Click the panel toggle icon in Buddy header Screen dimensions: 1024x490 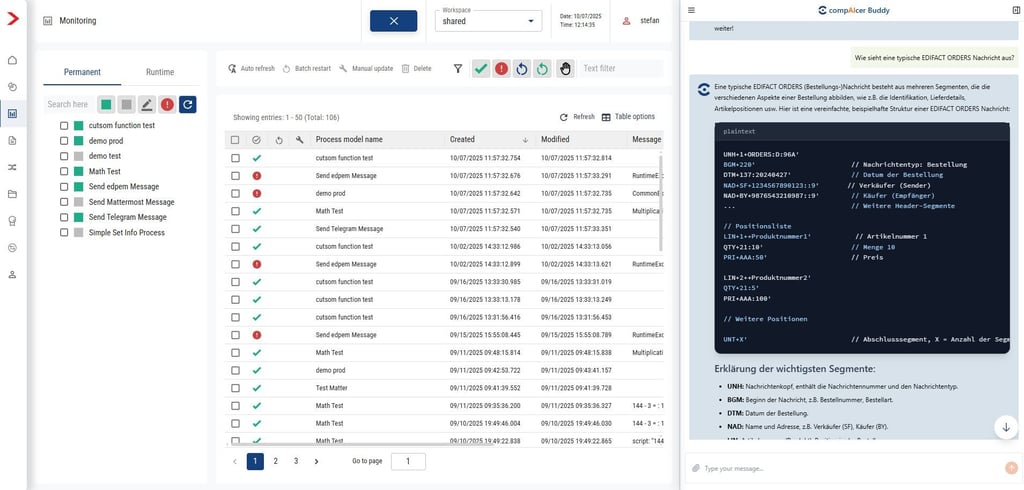point(1015,10)
